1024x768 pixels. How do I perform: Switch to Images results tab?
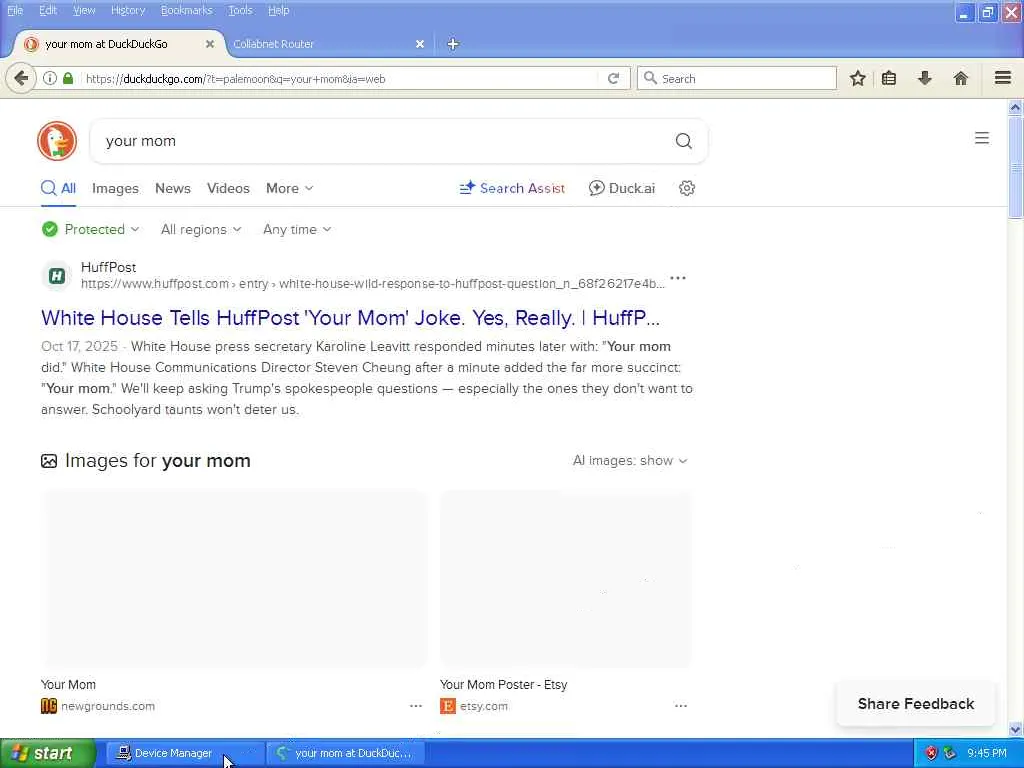116,188
